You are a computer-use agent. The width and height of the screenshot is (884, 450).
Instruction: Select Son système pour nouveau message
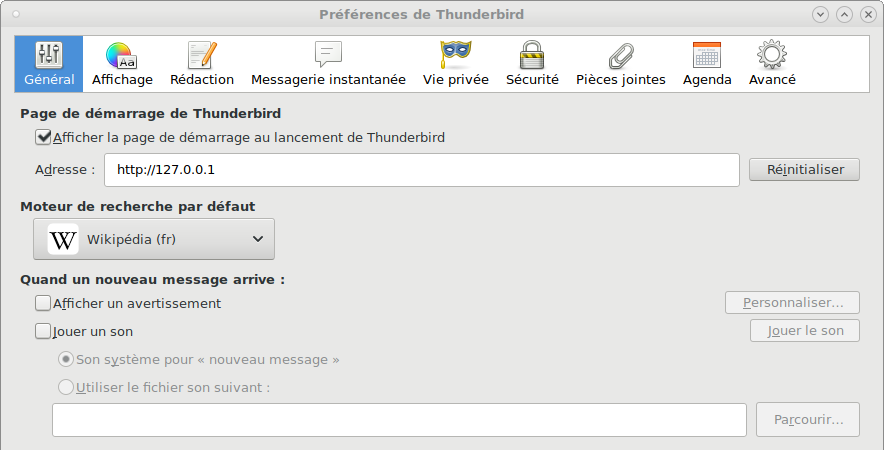click(66, 359)
